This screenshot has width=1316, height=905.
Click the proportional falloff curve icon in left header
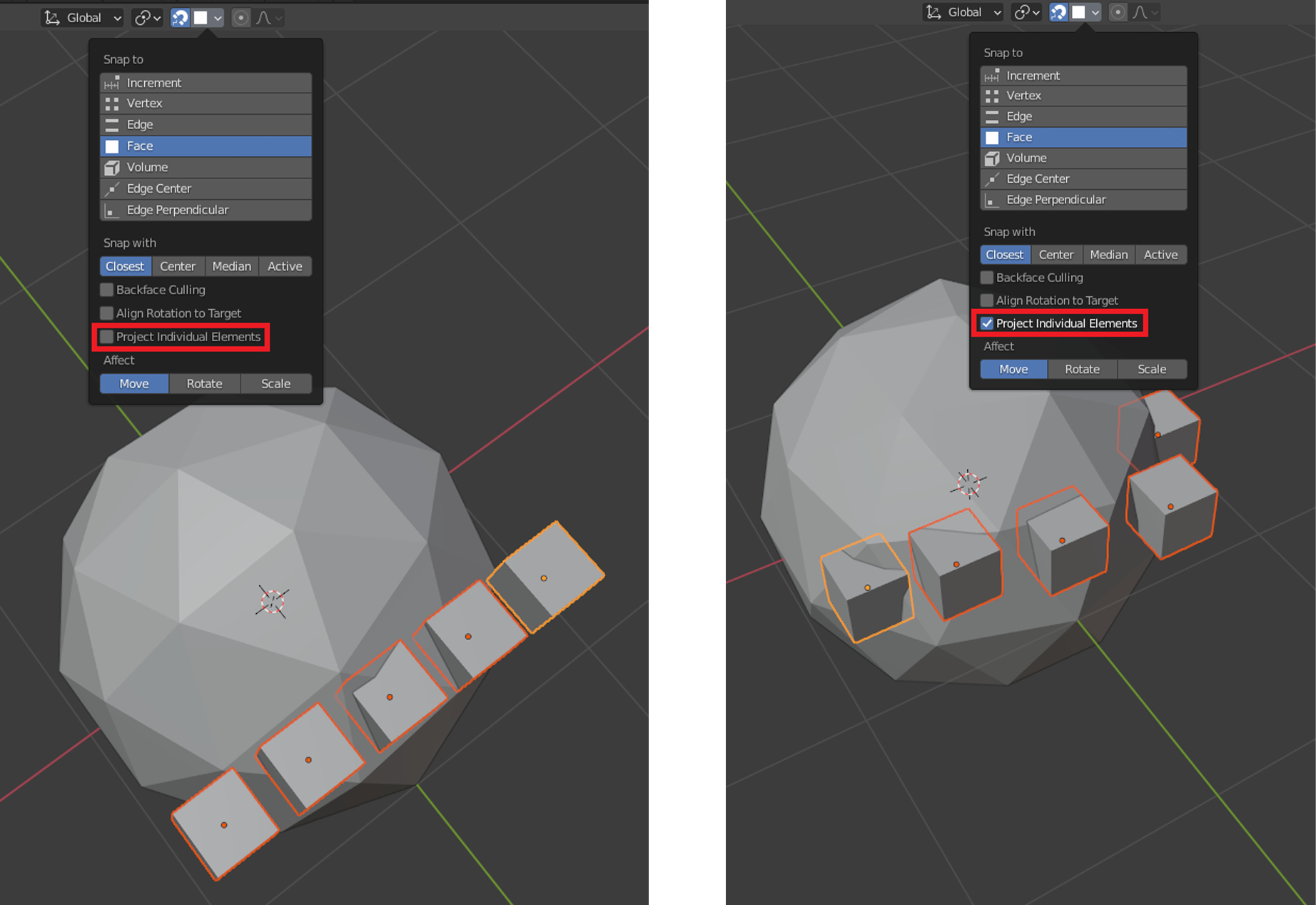click(264, 18)
